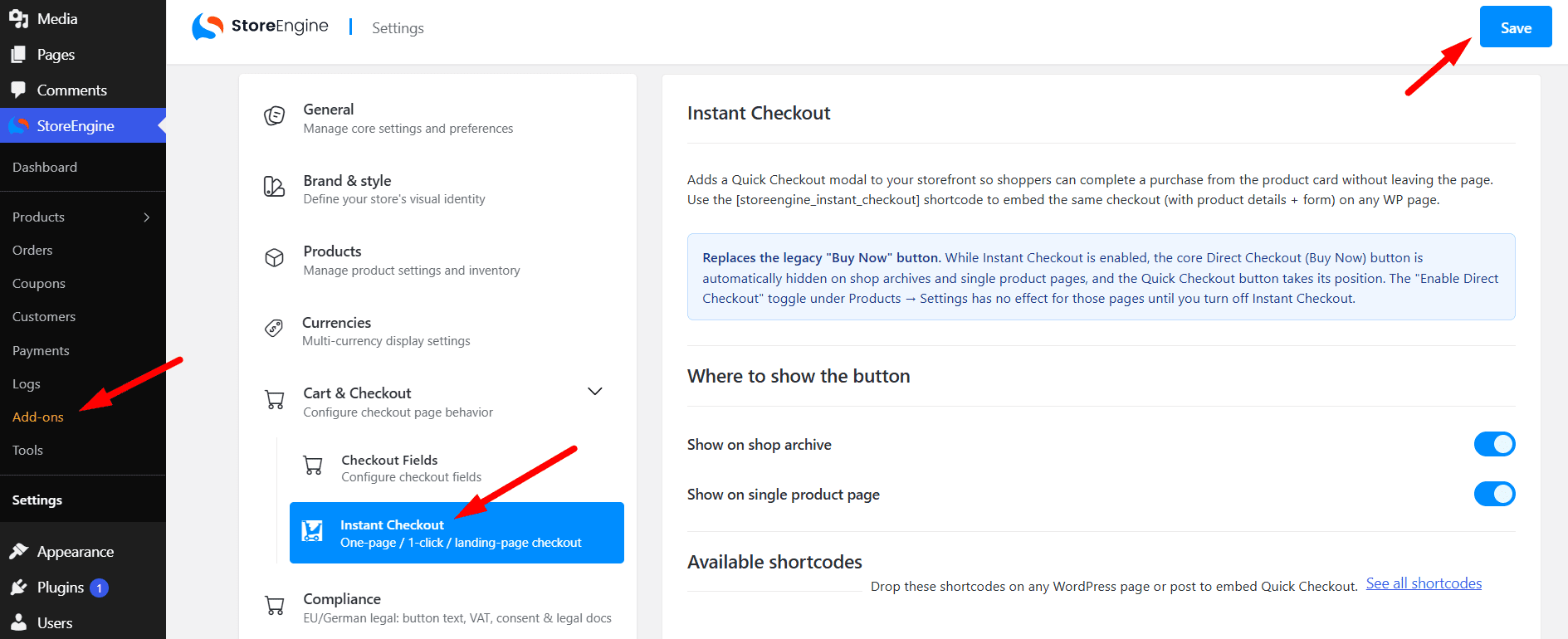This screenshot has height=639, width=1568.
Task: Click the Compliance cart icon
Action: 274,606
